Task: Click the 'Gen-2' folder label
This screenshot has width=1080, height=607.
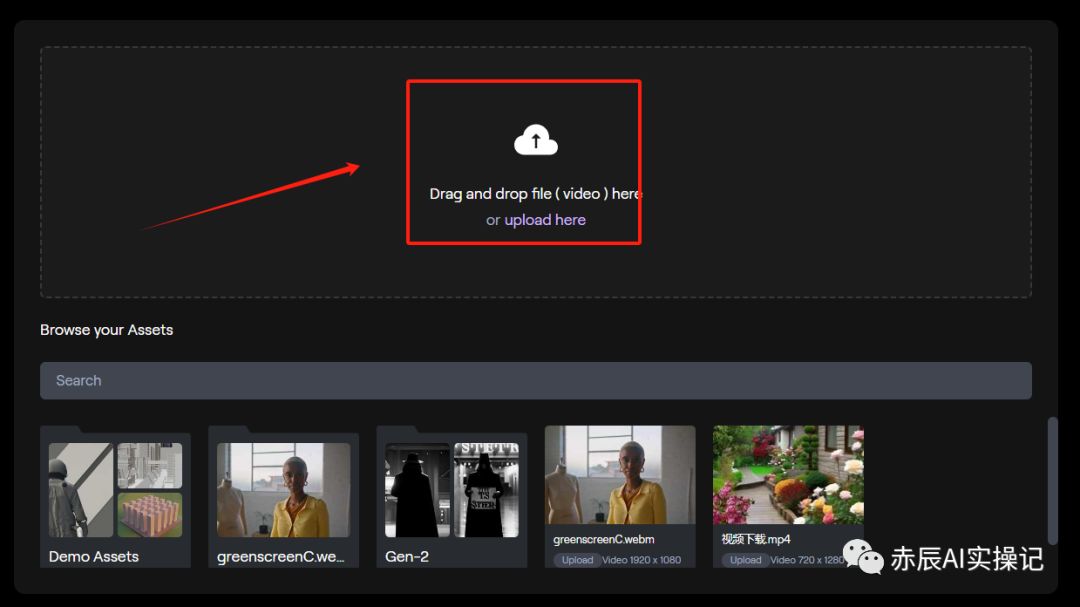Action: point(407,556)
